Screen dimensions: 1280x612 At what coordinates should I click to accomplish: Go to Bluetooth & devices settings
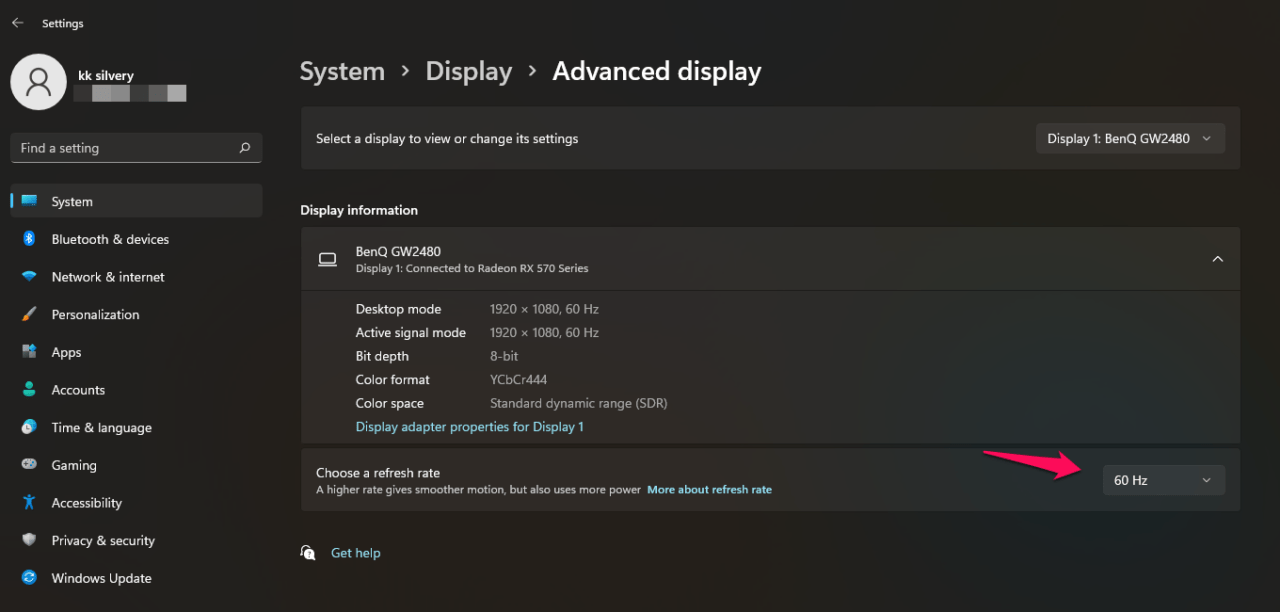(x=110, y=239)
